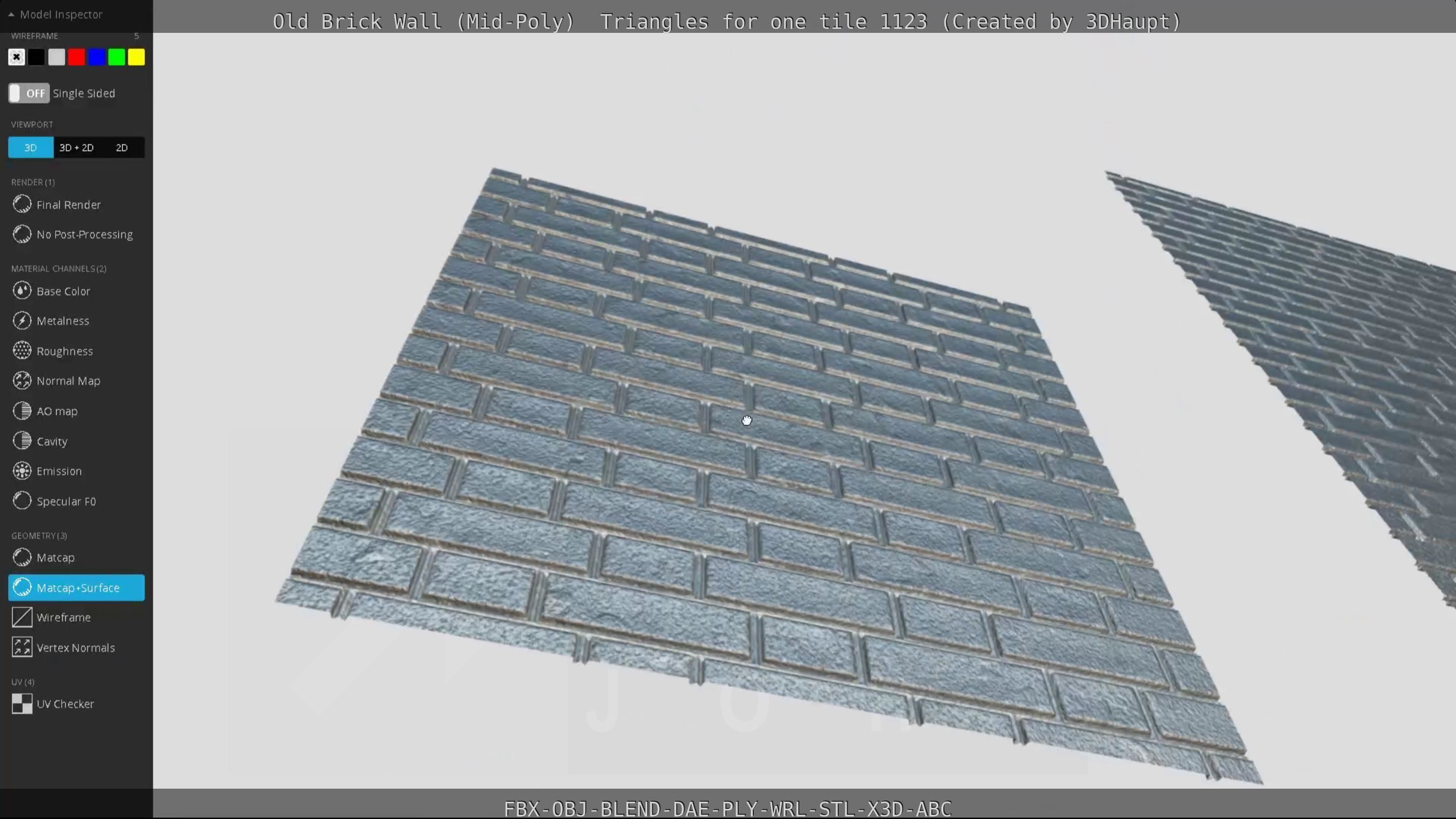Select the Wireframe geometry icon

coord(22,617)
